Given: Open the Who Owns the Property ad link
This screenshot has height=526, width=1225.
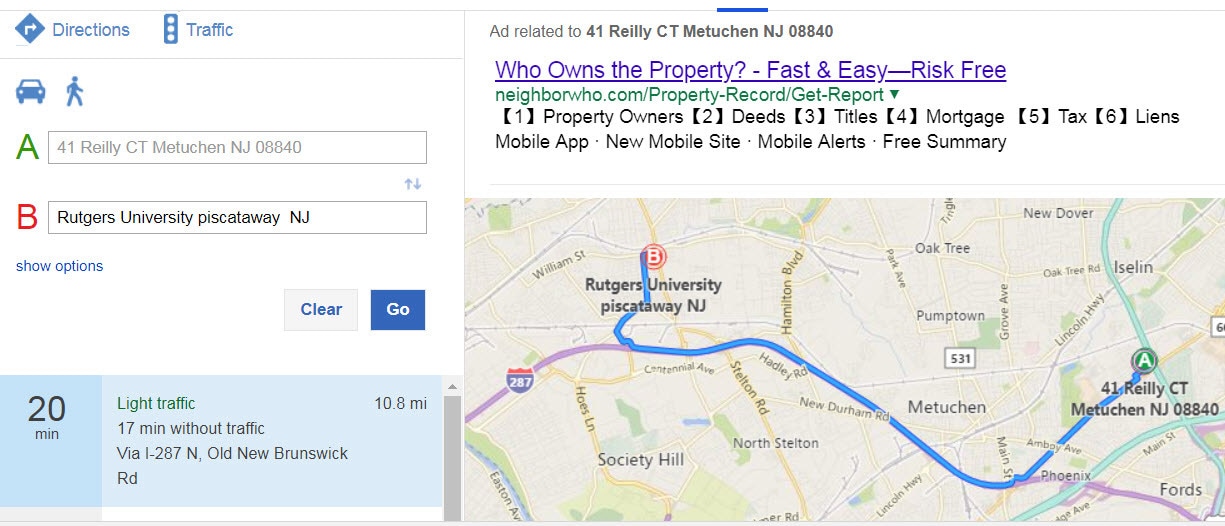Looking at the screenshot, I should [x=750, y=70].
